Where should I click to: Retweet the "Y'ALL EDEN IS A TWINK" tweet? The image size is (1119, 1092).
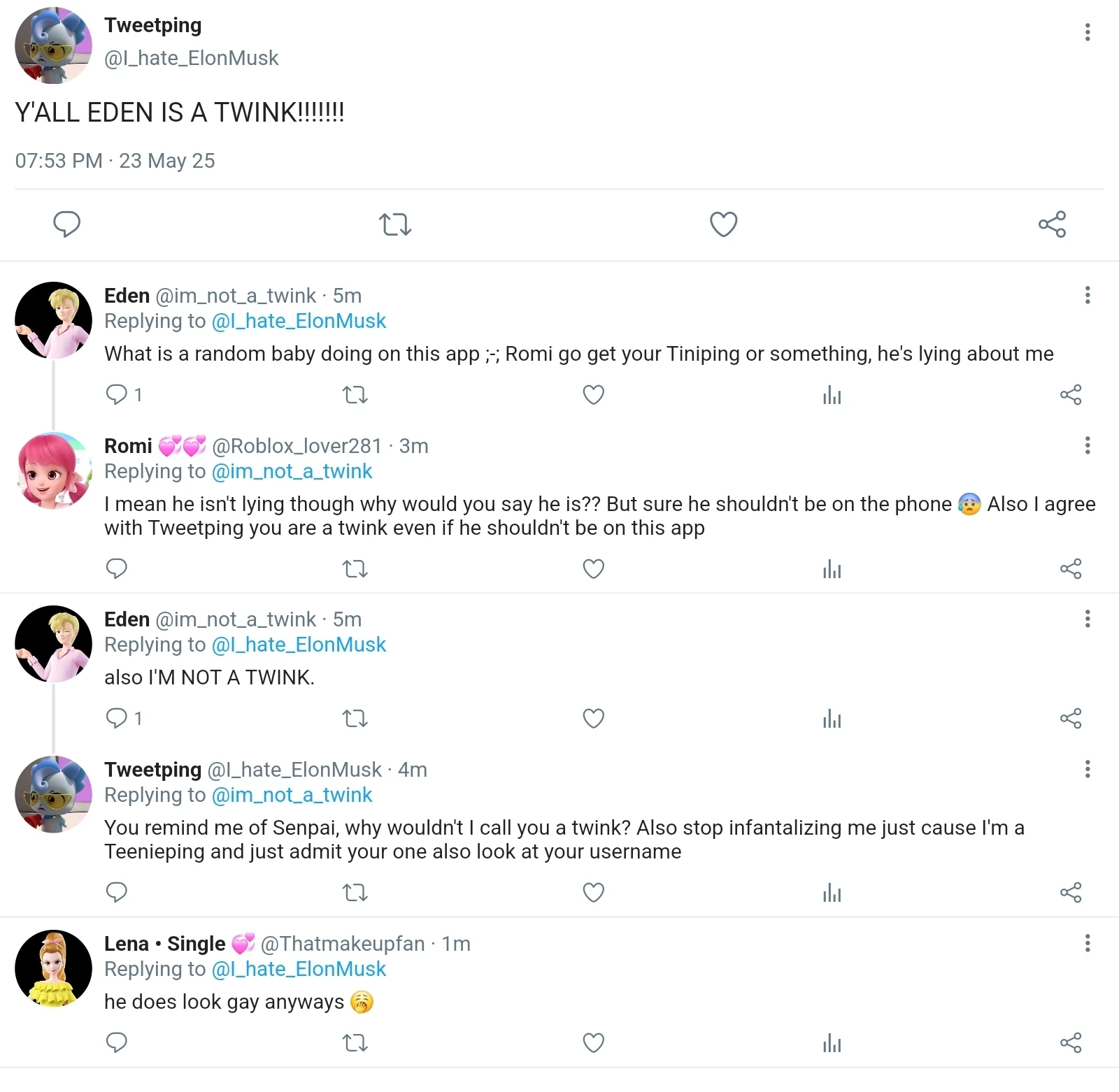pyautogui.click(x=395, y=224)
